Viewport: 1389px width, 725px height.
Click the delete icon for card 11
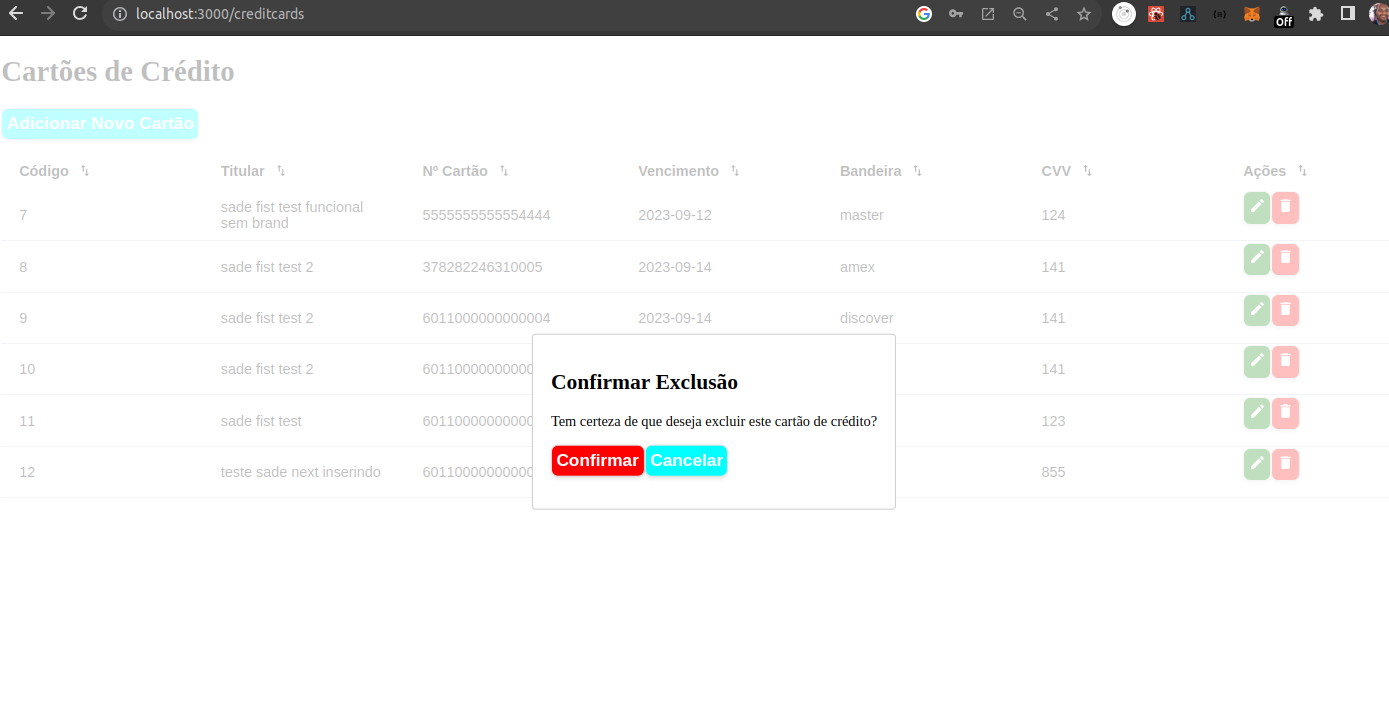[1285, 413]
